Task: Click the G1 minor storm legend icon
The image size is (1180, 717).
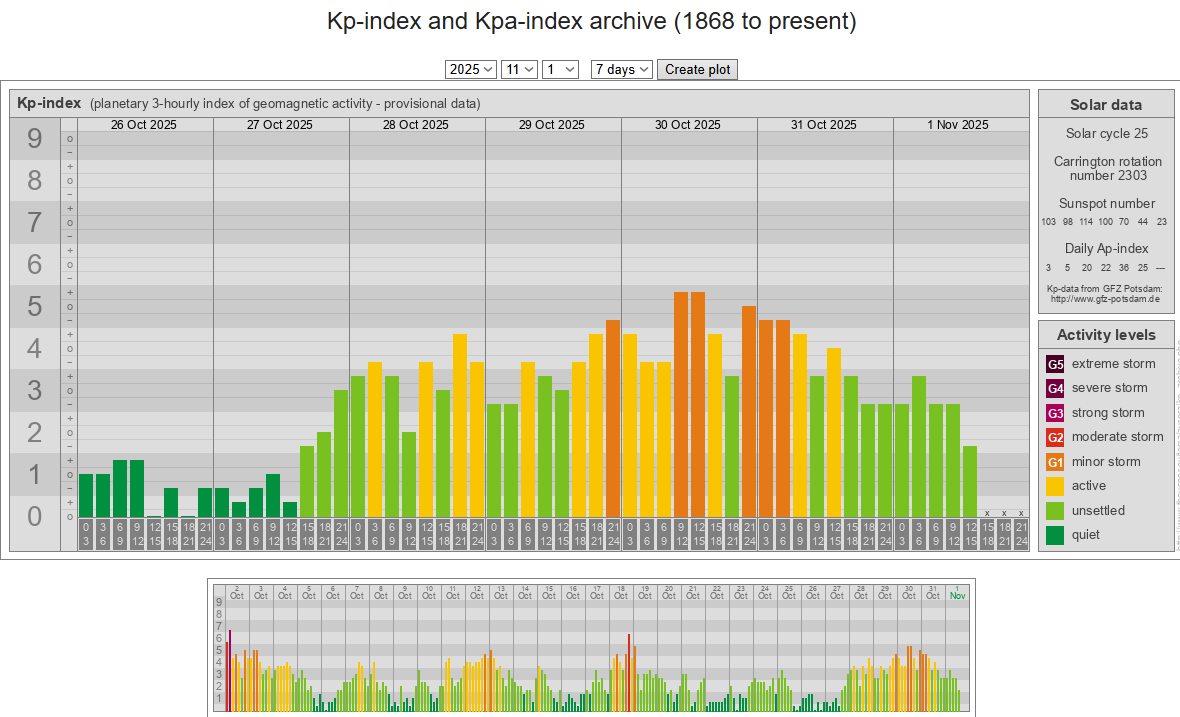Action: (1055, 462)
